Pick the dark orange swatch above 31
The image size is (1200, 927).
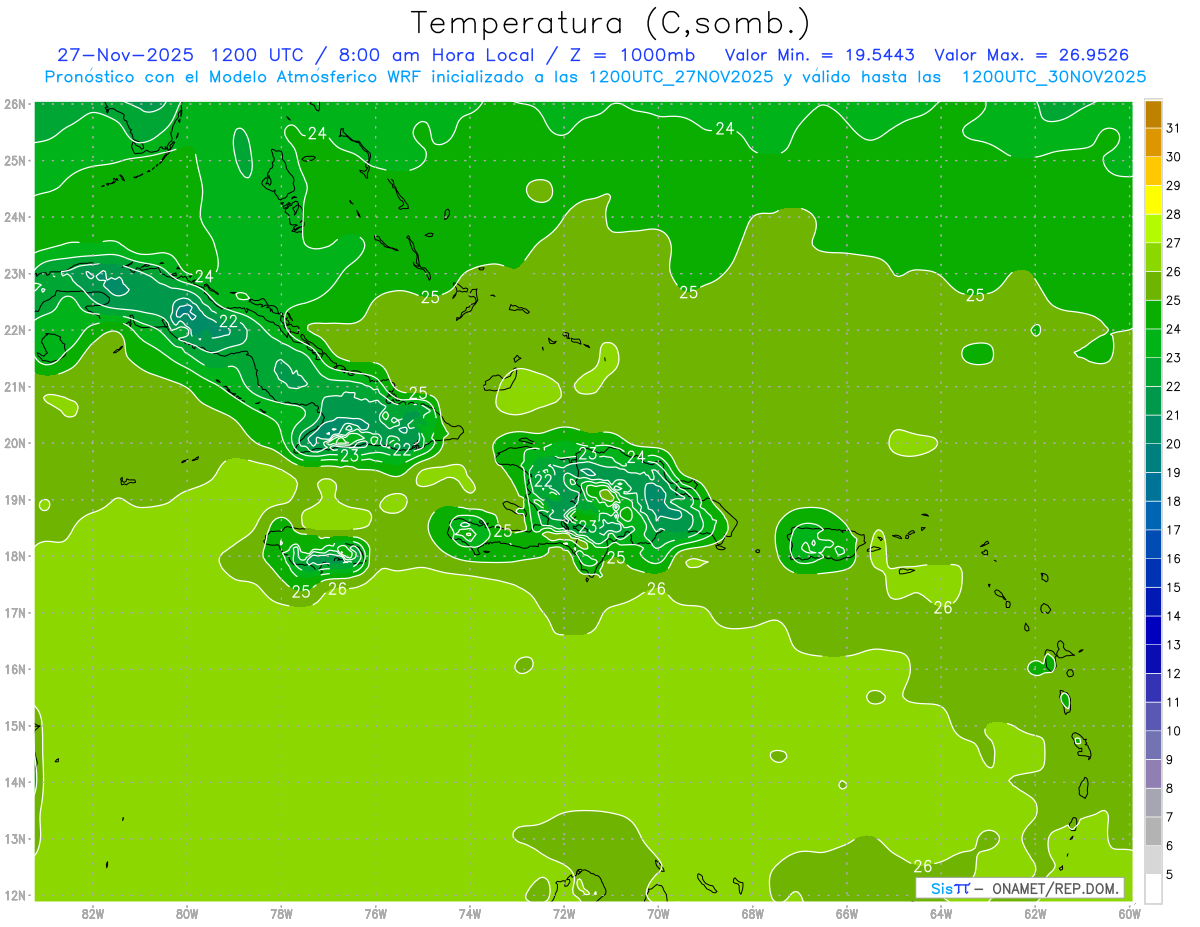pos(1153,113)
